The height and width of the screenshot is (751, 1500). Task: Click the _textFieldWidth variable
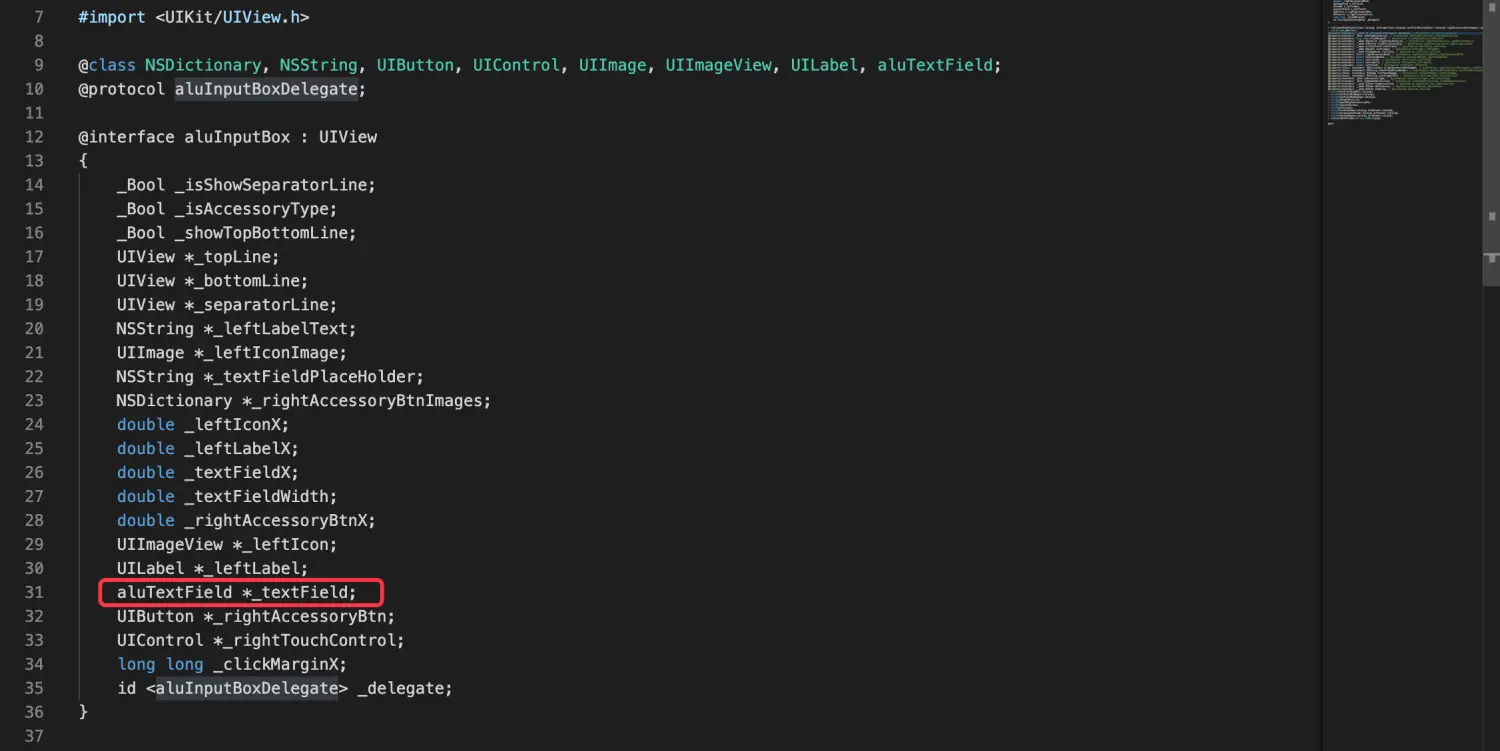260,497
